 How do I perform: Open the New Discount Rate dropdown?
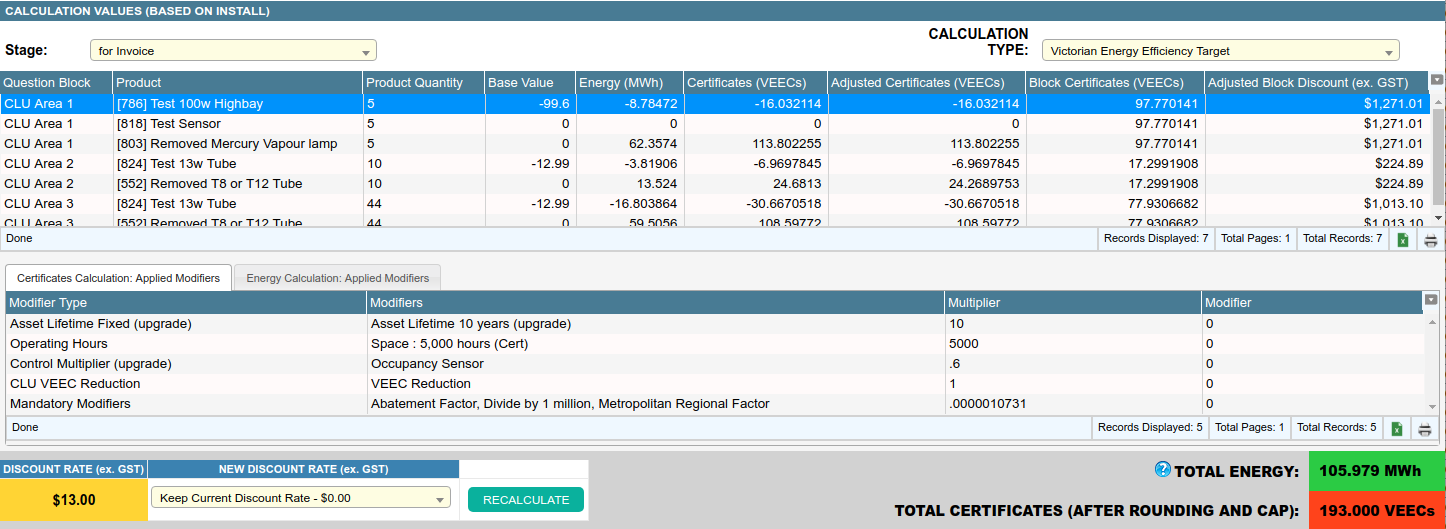point(300,498)
